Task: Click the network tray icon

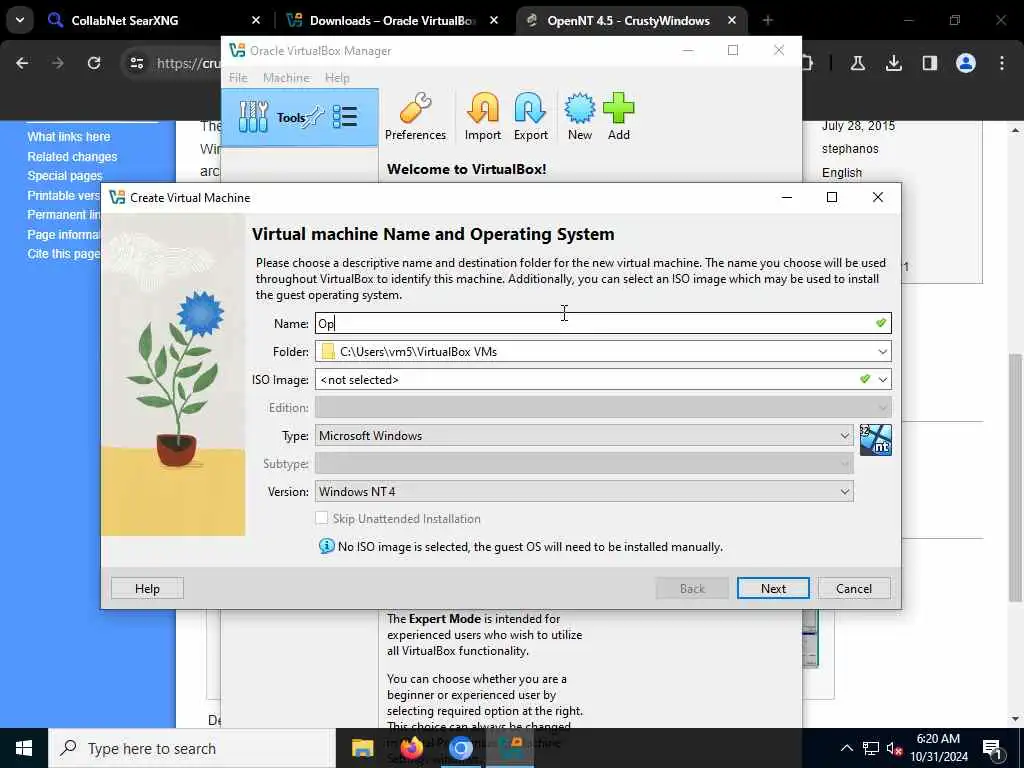Action: [871, 748]
